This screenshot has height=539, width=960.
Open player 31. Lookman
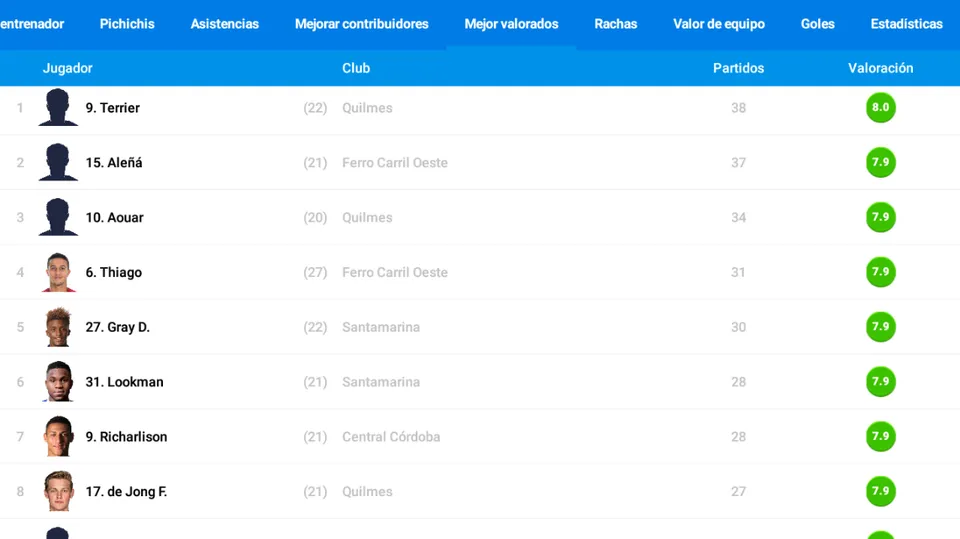pyautogui.click(x=124, y=382)
